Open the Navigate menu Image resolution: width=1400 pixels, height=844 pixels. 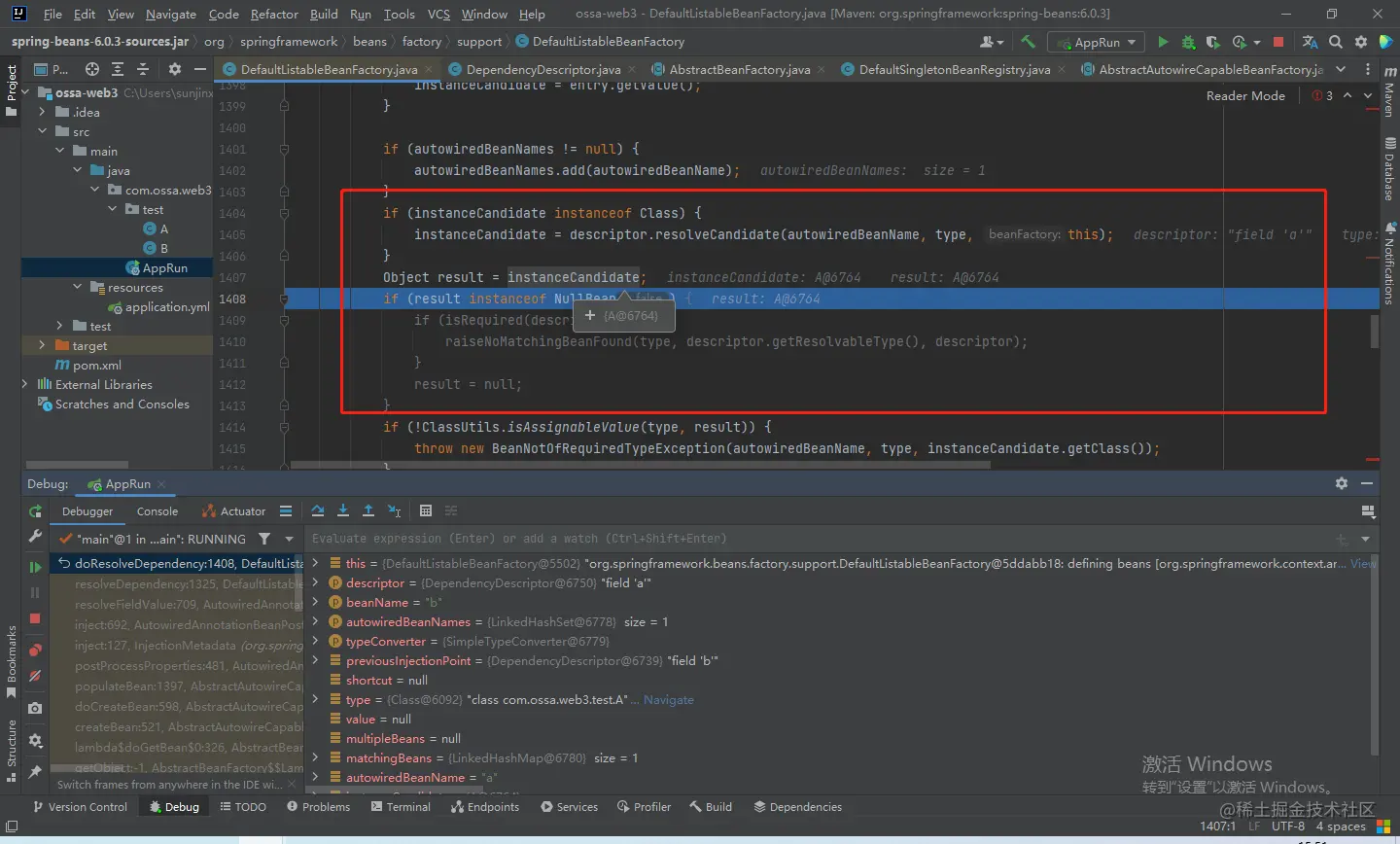point(171,14)
